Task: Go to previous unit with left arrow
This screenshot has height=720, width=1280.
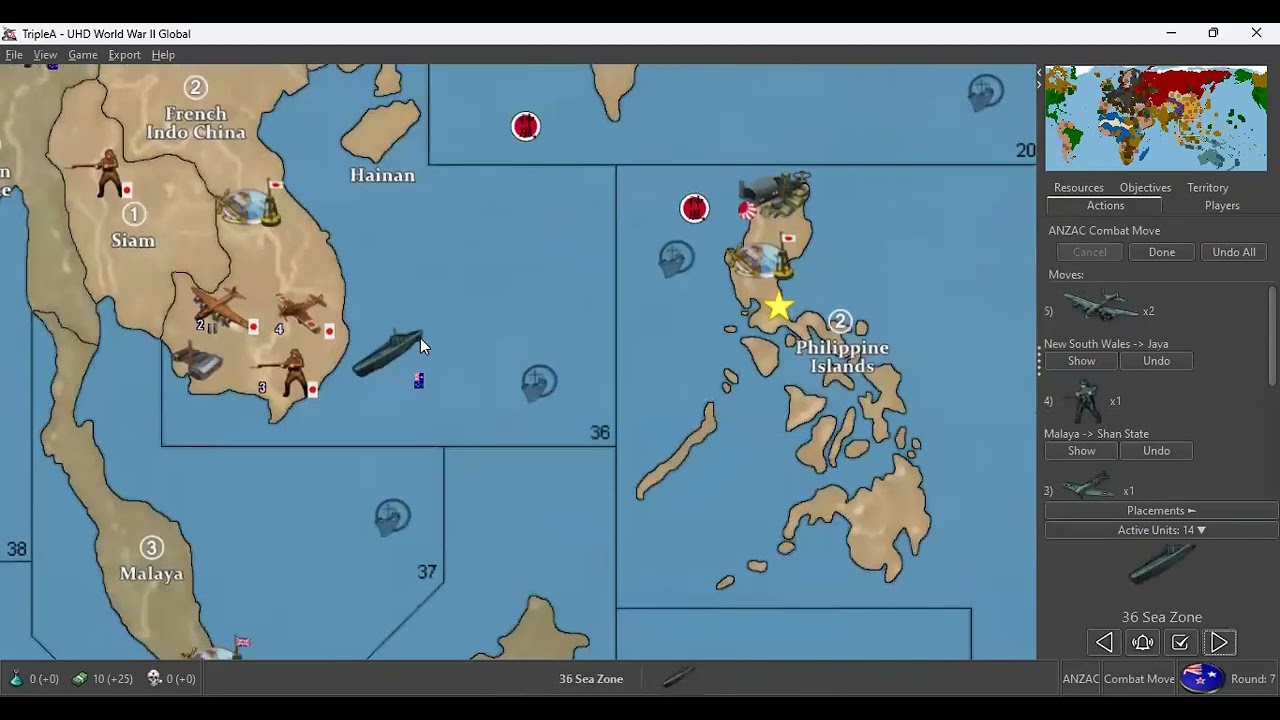Action: point(1104,643)
